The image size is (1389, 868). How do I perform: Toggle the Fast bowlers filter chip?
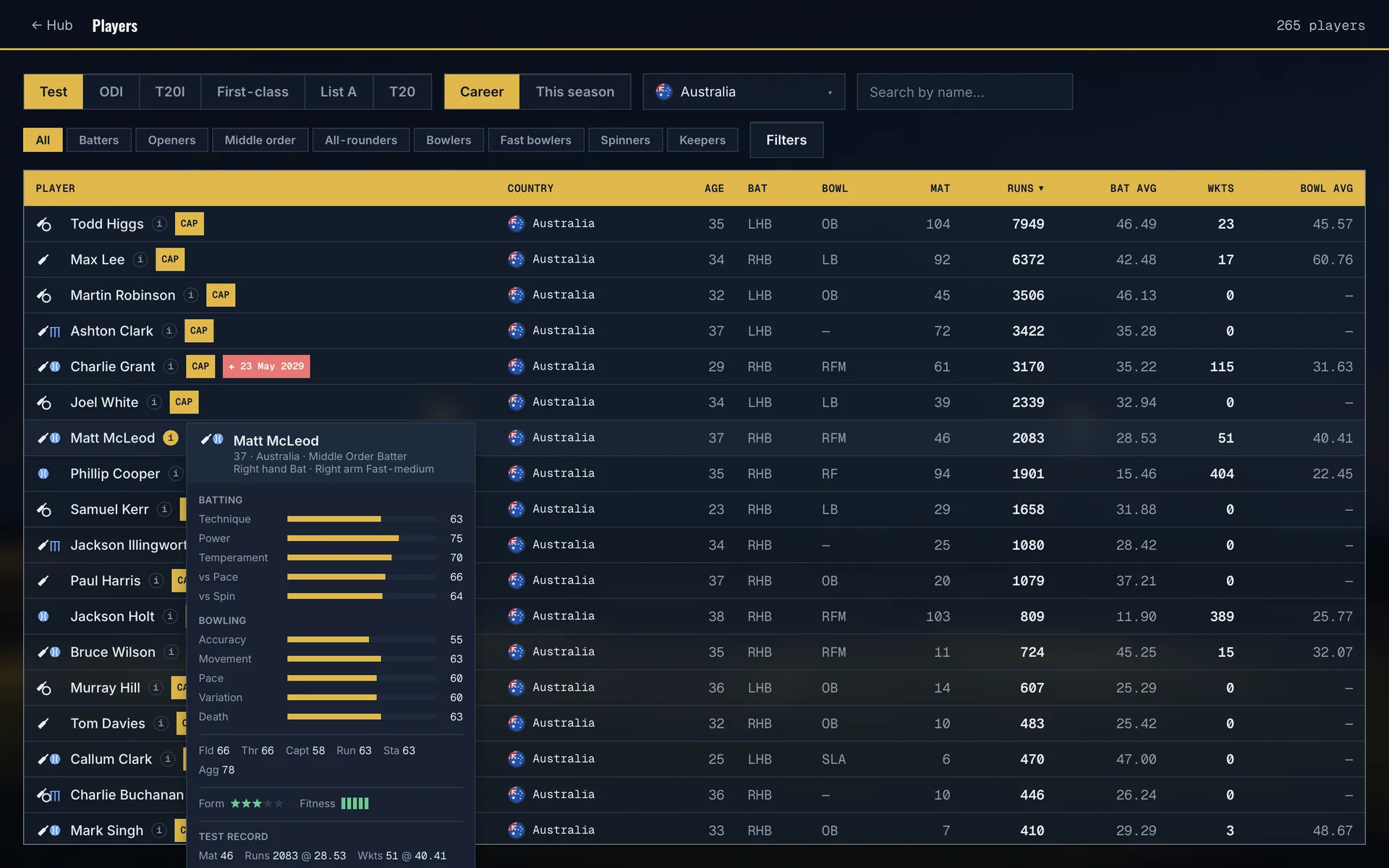(536, 140)
